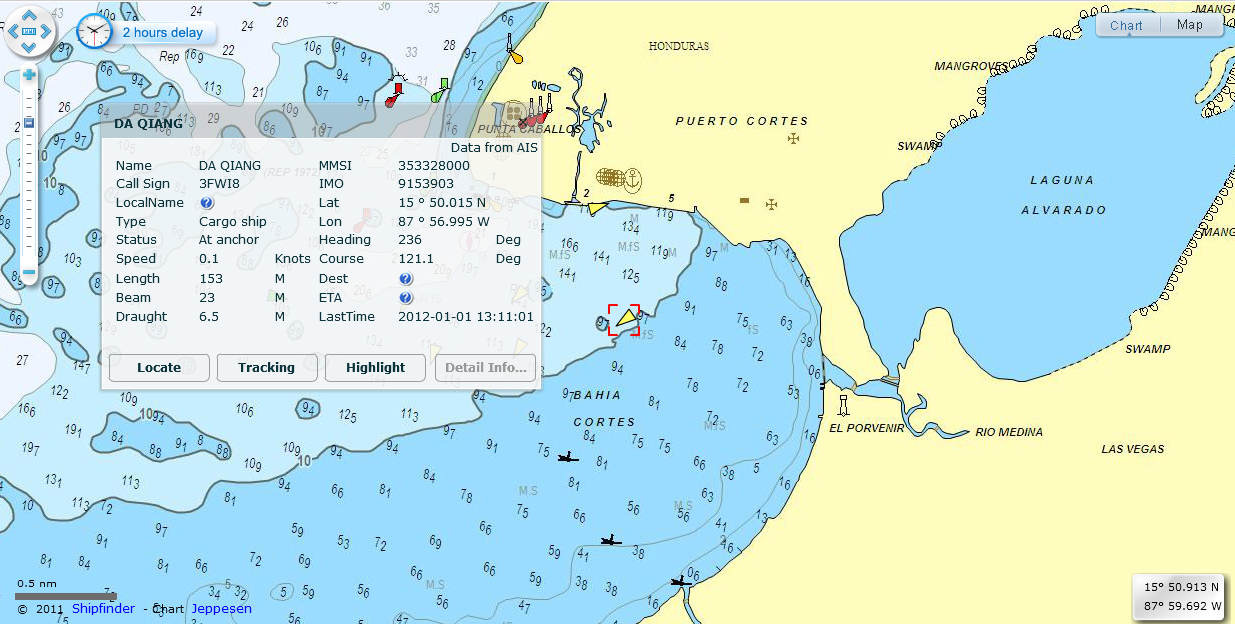The image size is (1235, 624).
Task: Click an anchored vessel icon in Bahia Cortes
Action: pos(567,457)
